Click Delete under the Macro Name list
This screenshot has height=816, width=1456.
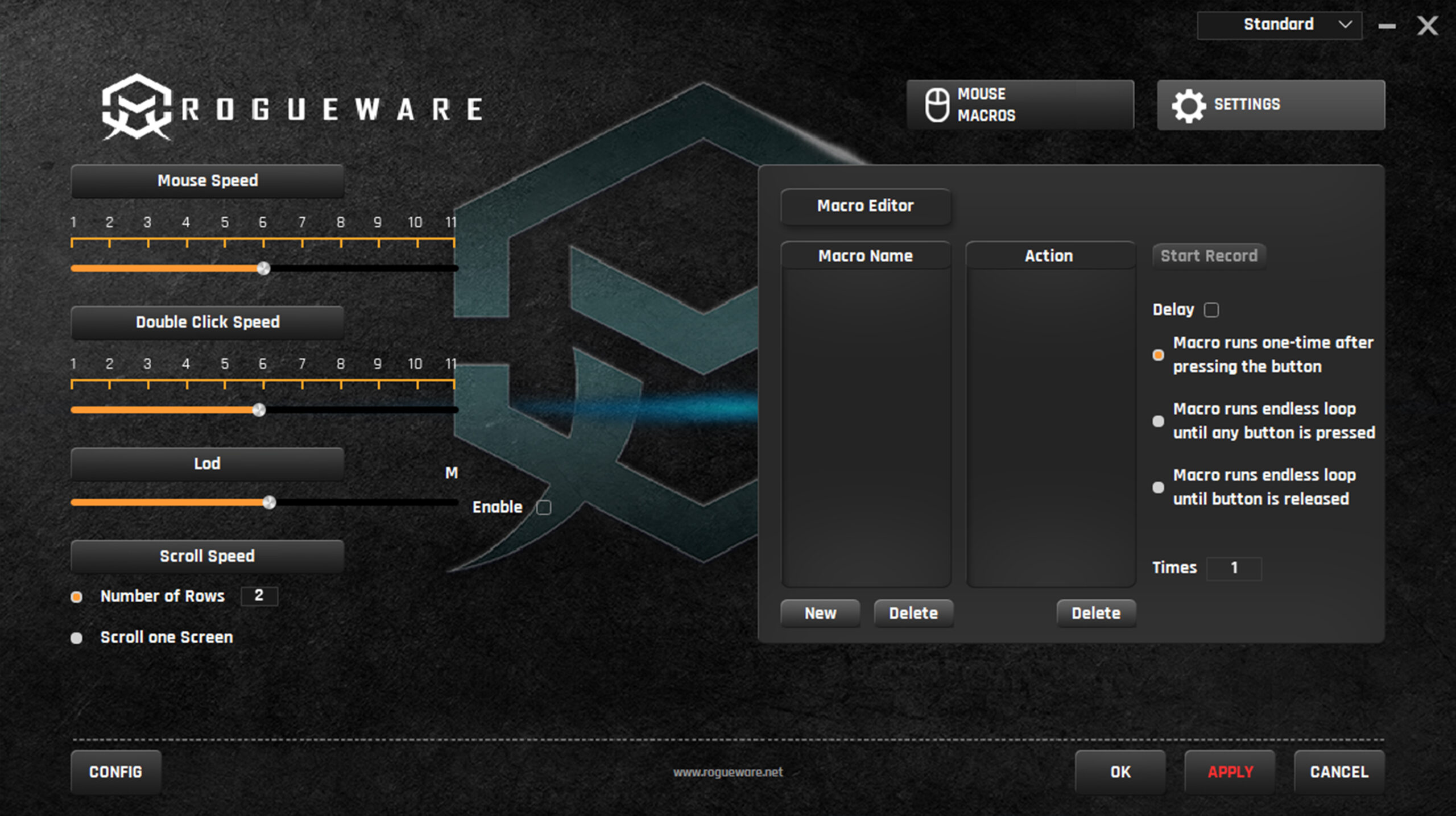click(913, 614)
